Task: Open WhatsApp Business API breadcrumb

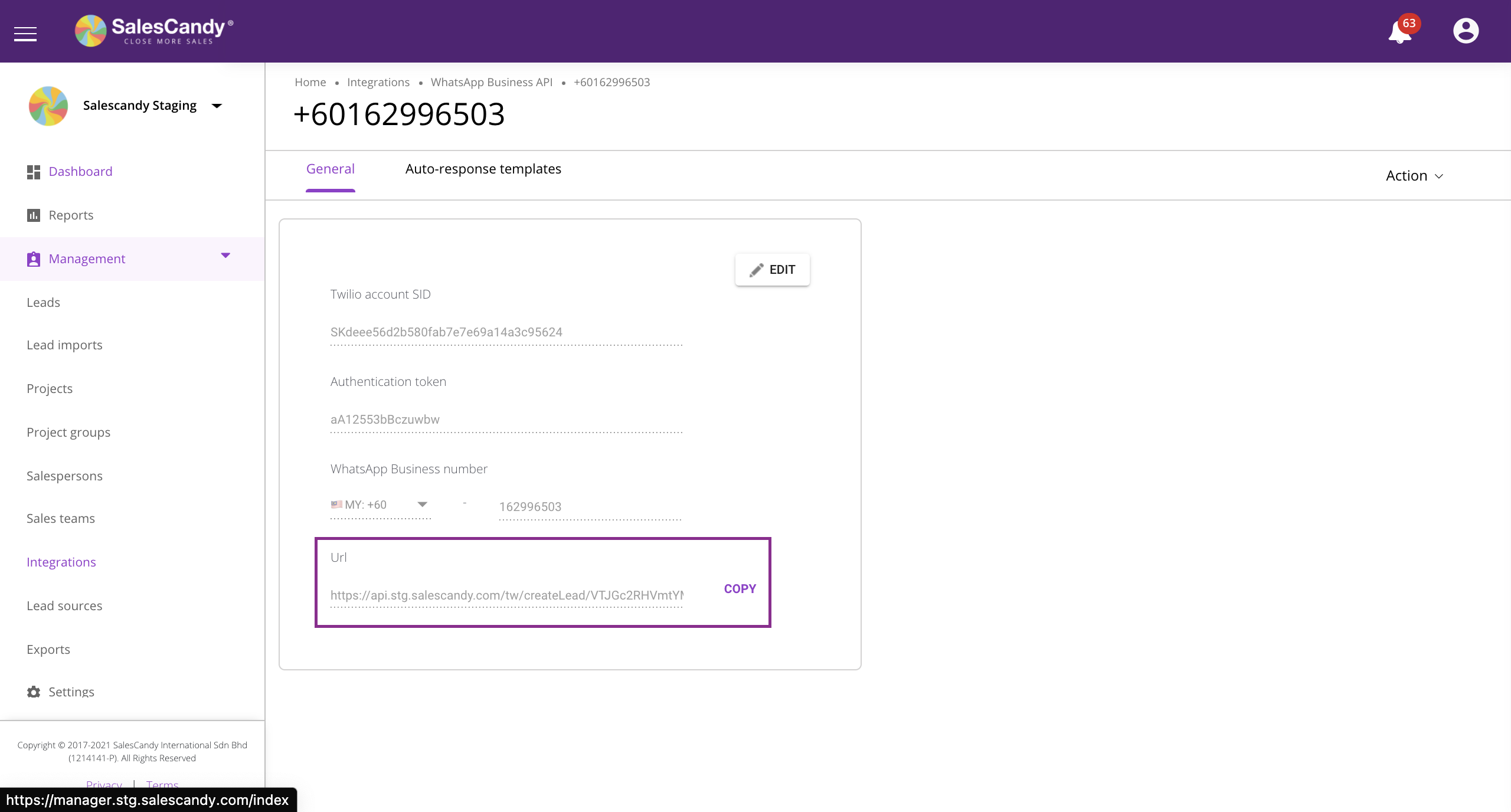Action: pos(491,83)
